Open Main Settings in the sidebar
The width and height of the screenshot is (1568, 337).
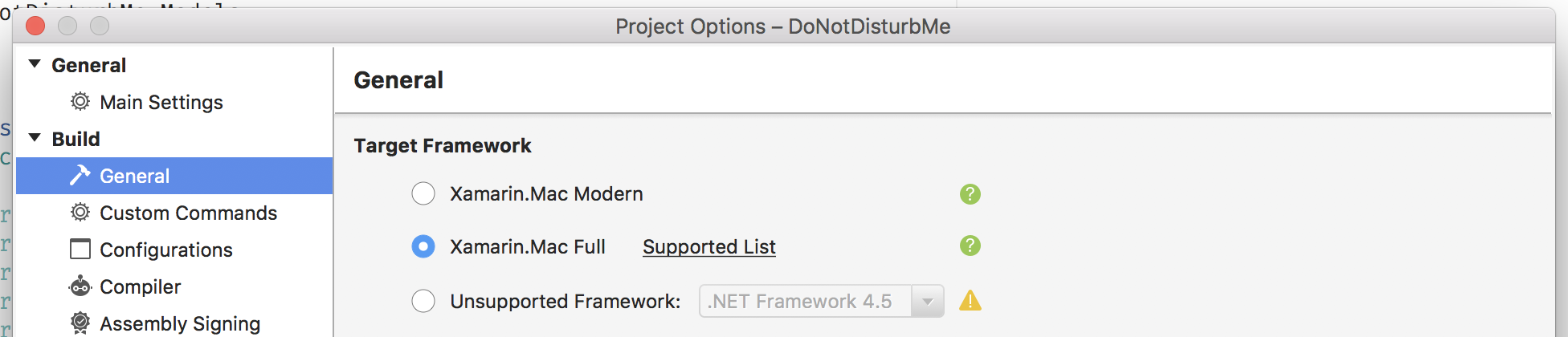point(161,103)
